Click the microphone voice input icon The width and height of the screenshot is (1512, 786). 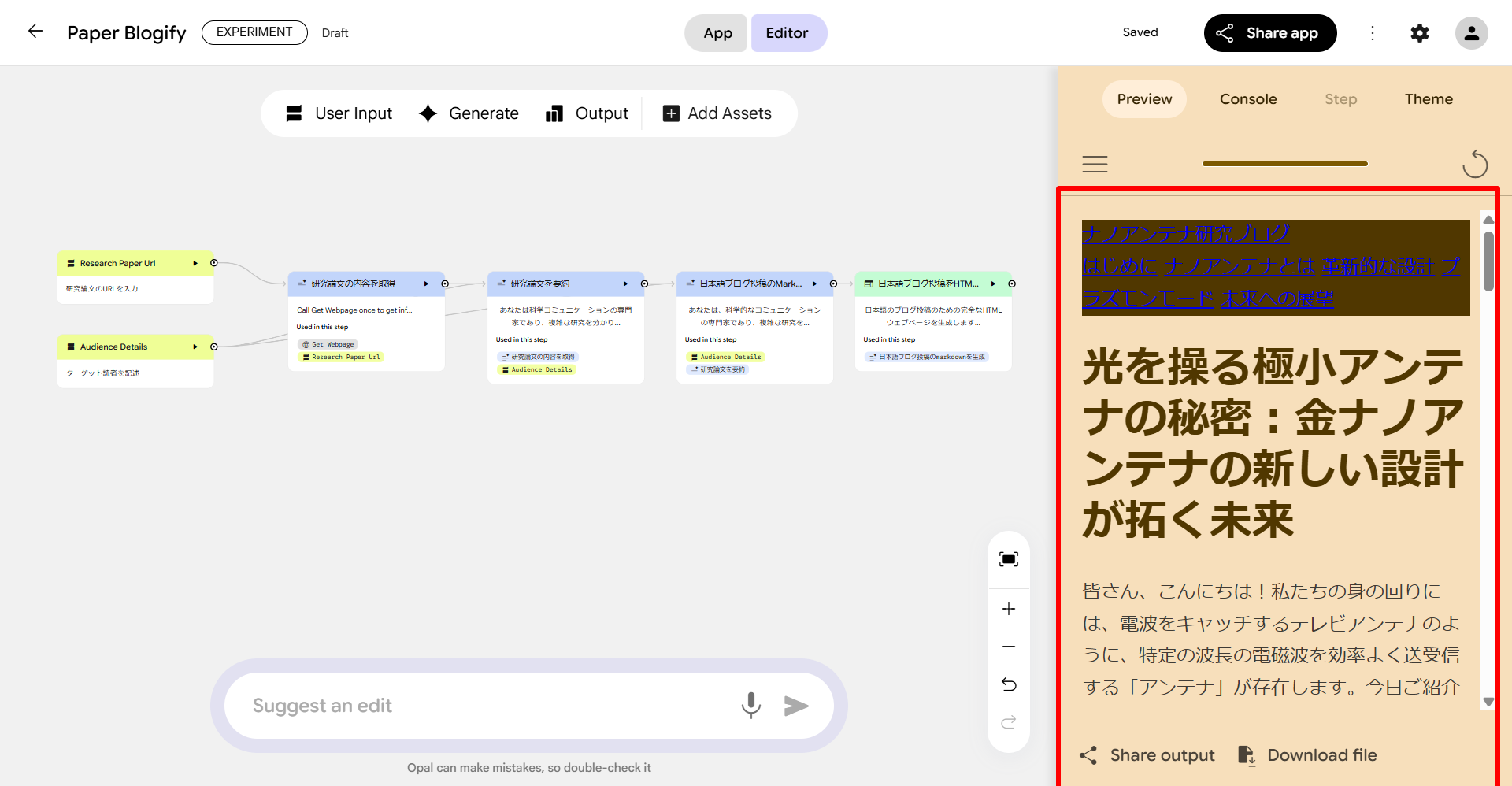pyautogui.click(x=750, y=706)
